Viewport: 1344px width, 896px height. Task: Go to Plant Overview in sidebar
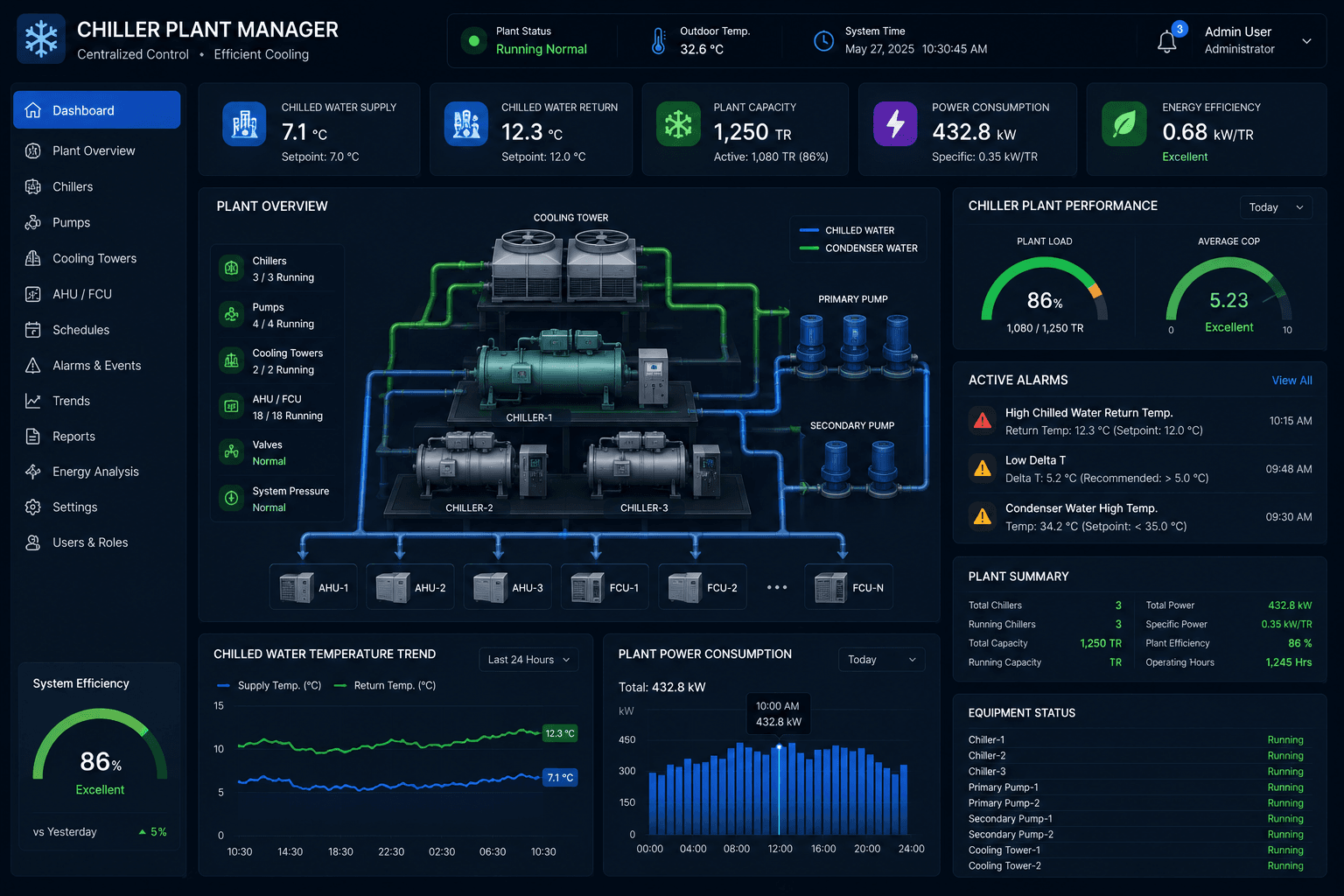pyautogui.click(x=96, y=150)
